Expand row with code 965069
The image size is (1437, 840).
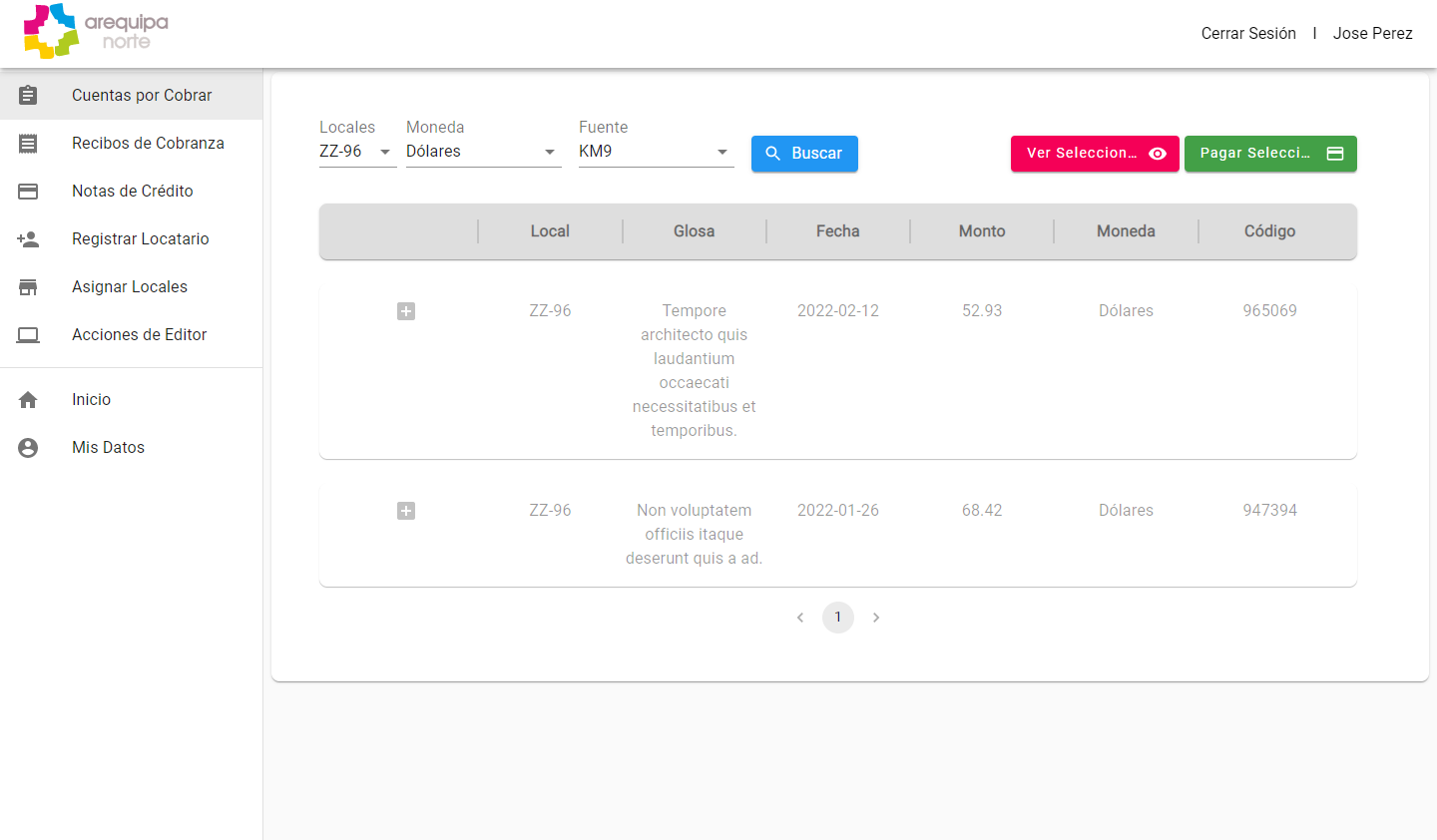tap(406, 311)
